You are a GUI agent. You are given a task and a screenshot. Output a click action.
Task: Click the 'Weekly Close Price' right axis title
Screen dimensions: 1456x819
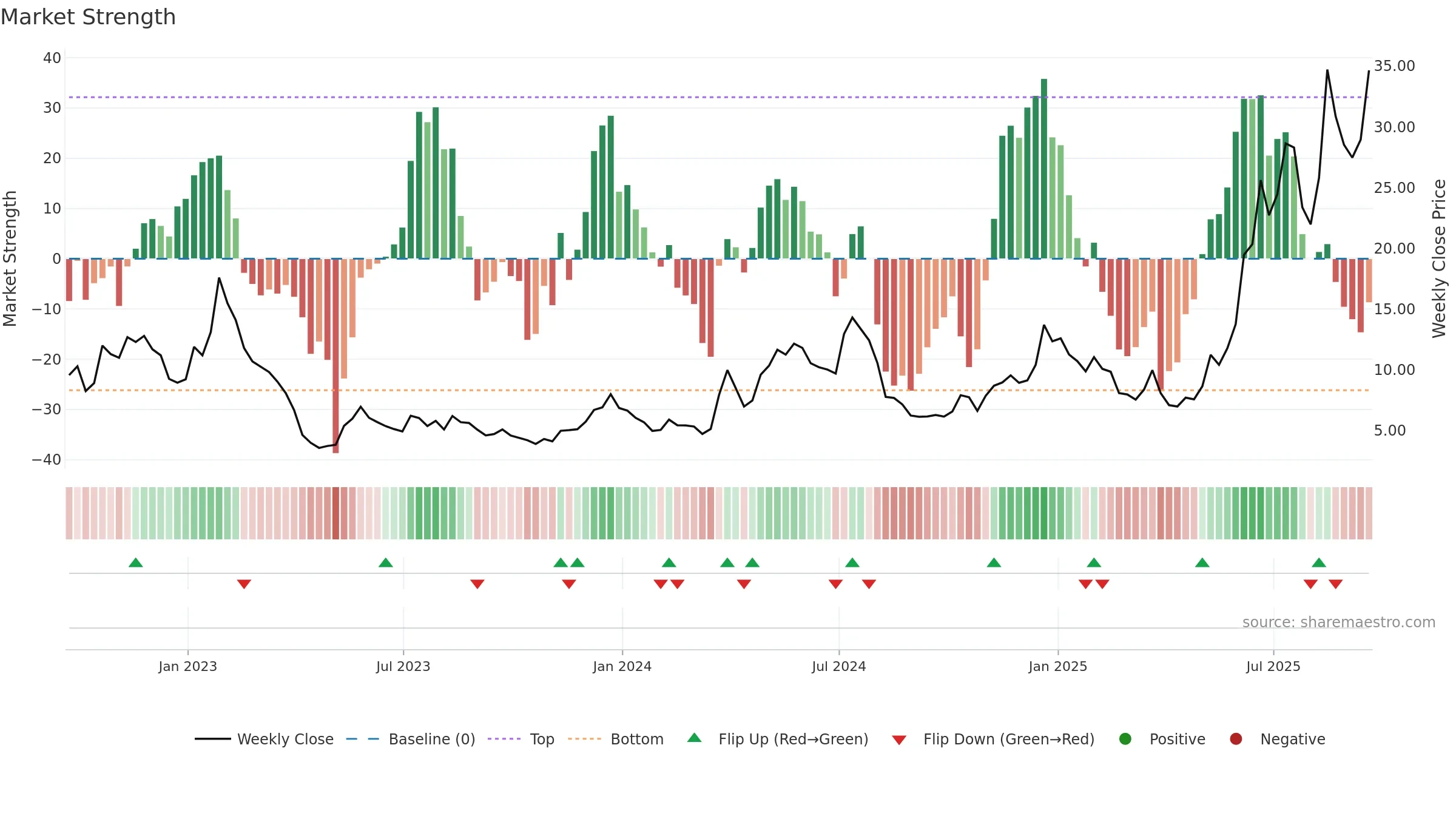[1439, 258]
